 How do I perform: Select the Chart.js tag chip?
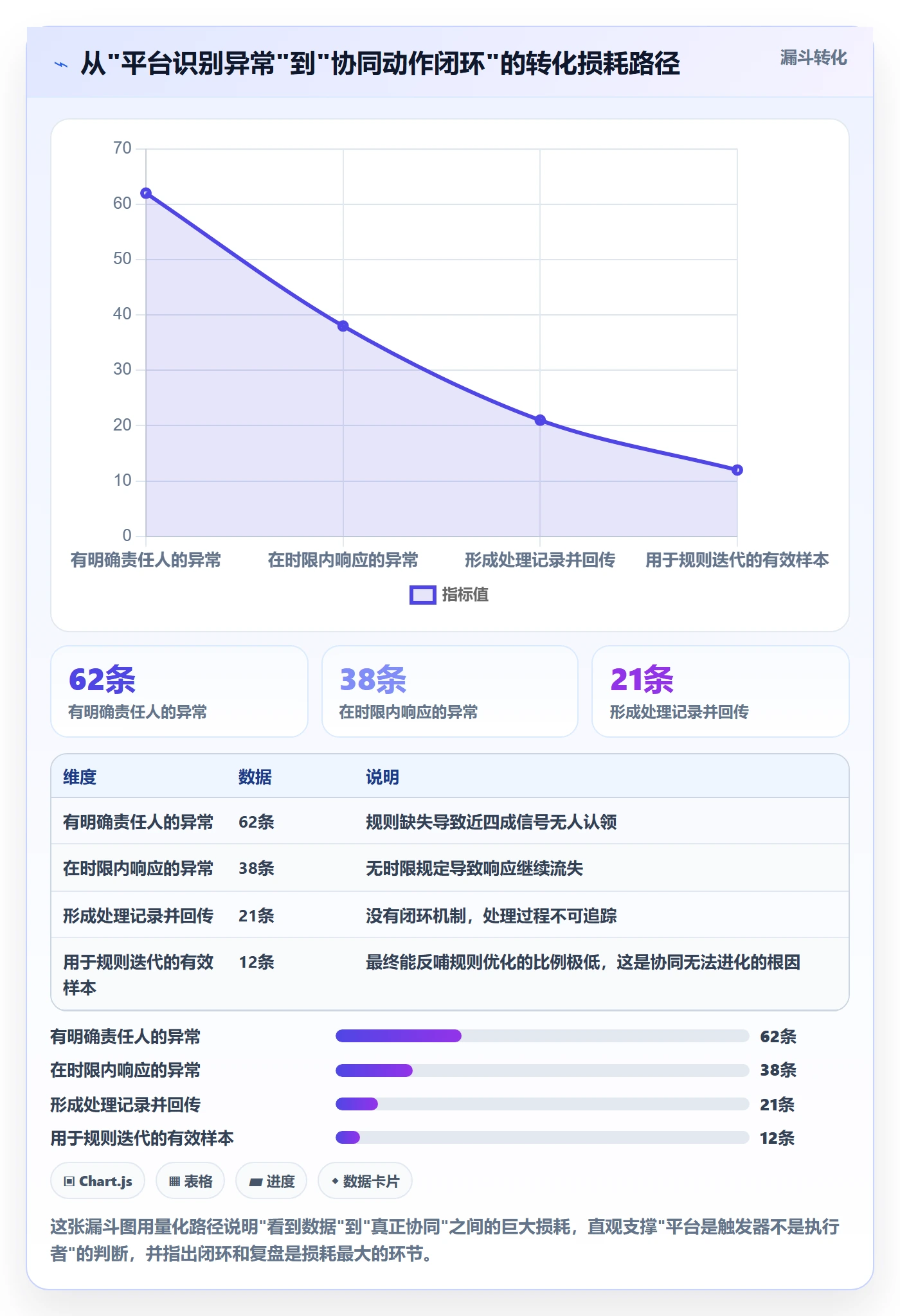(98, 1181)
